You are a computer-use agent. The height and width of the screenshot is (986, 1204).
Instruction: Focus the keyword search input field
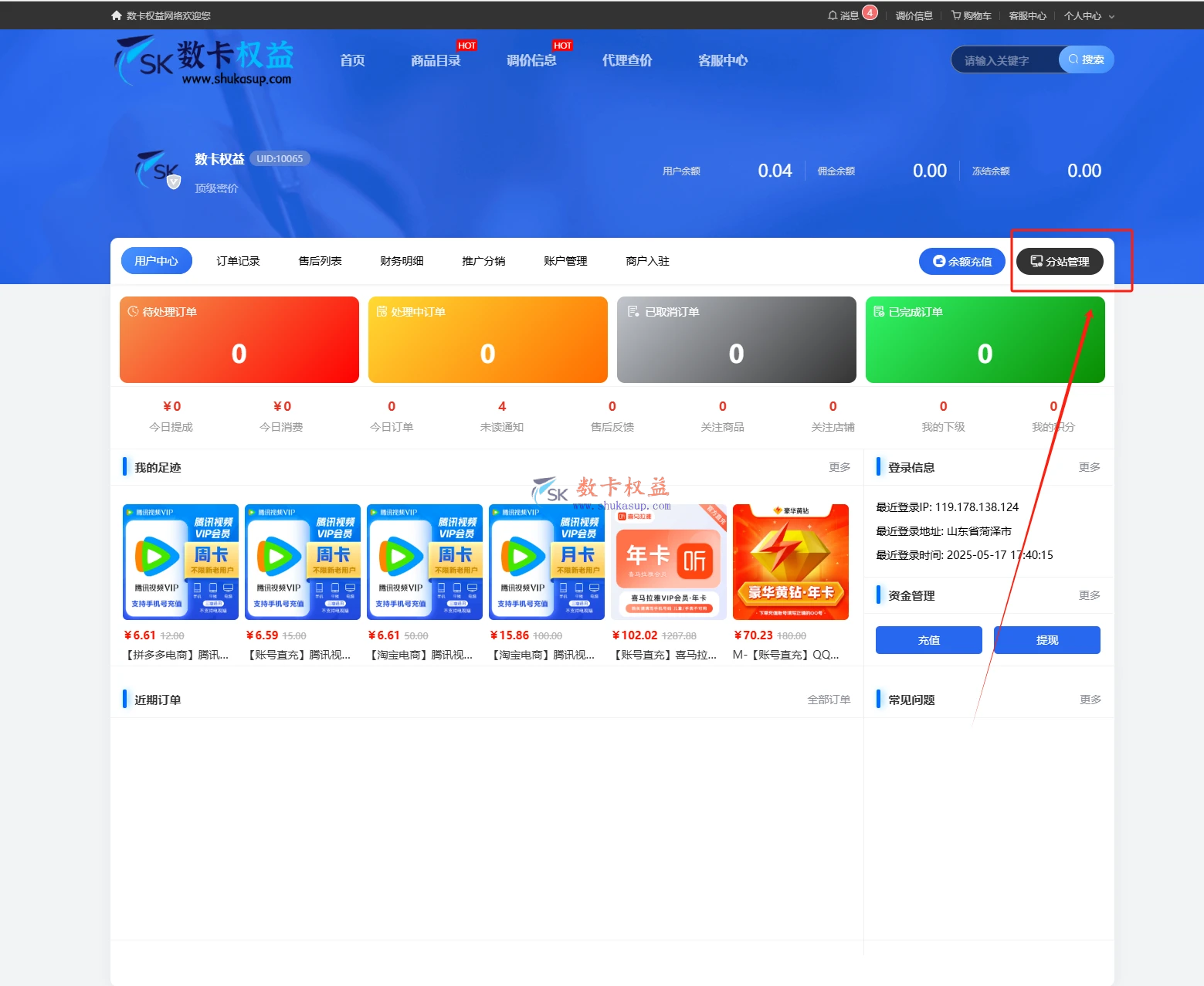1006,60
